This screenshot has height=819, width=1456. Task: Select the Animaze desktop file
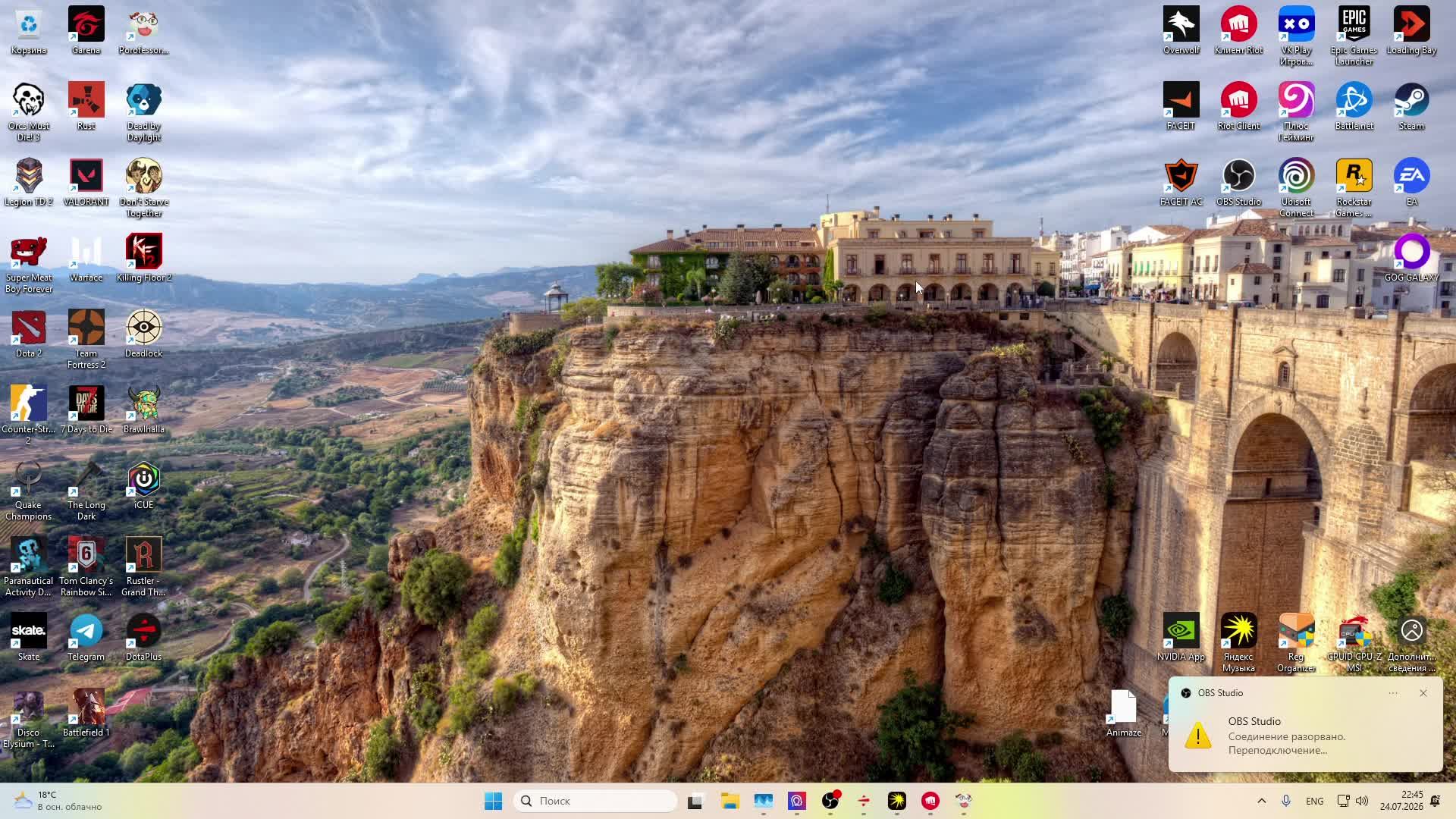(x=1123, y=714)
